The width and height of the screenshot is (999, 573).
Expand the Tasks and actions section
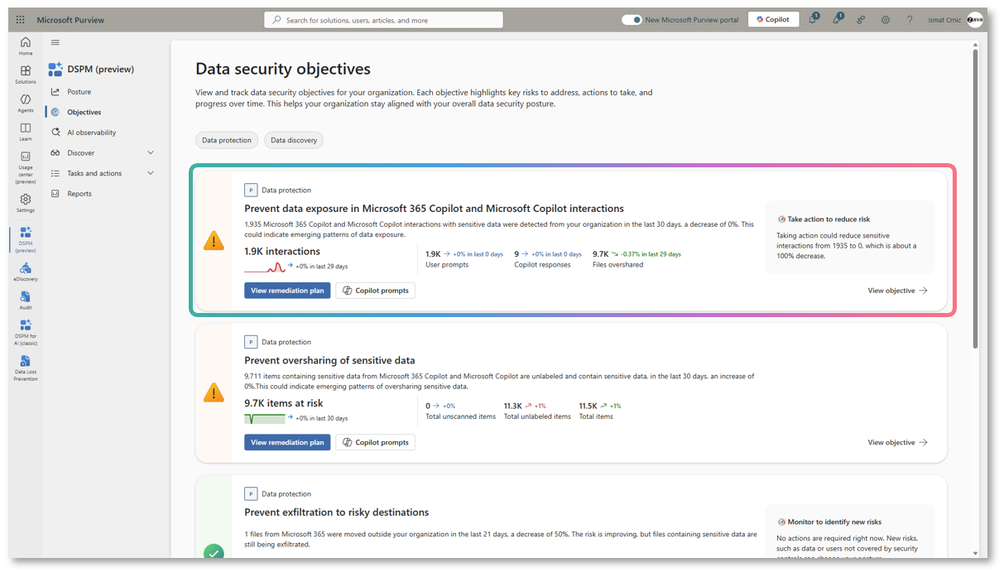[150, 173]
